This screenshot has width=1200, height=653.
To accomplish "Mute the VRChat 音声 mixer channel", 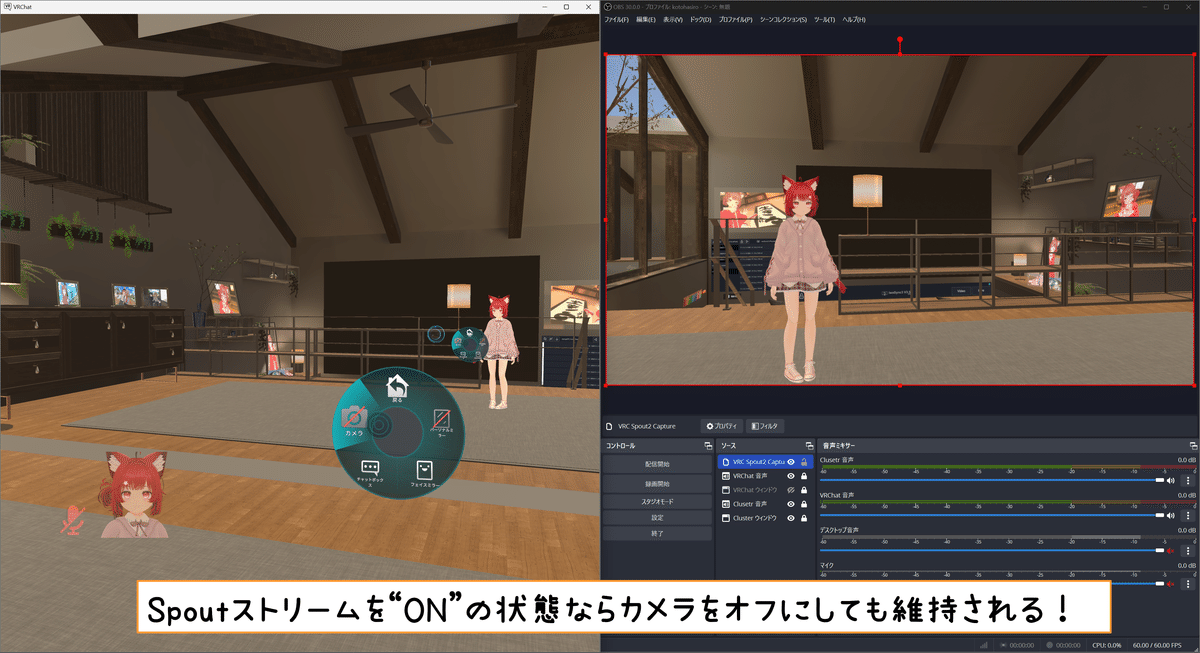I will pyautogui.click(x=1171, y=515).
